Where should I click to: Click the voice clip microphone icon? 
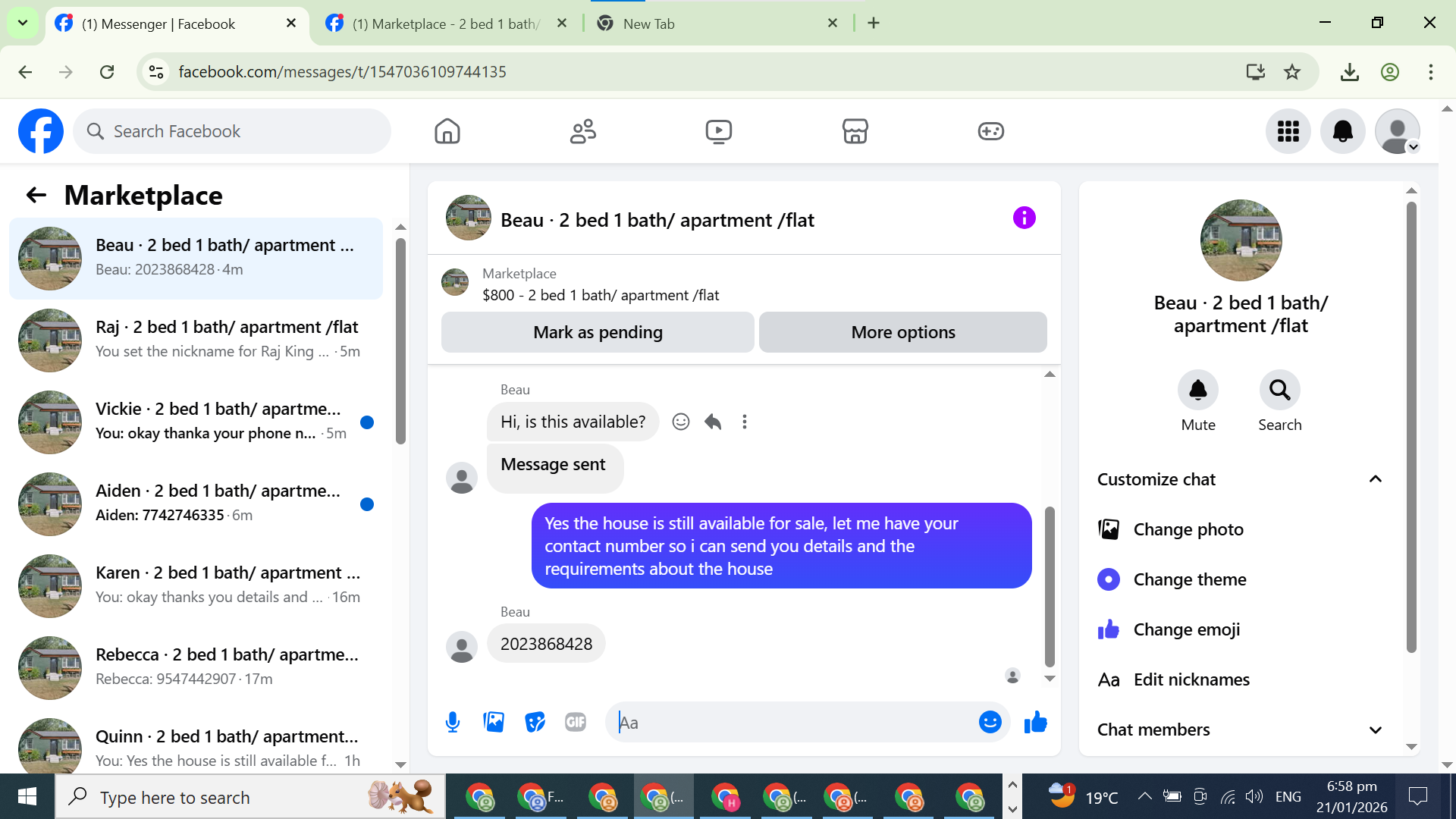(x=453, y=722)
